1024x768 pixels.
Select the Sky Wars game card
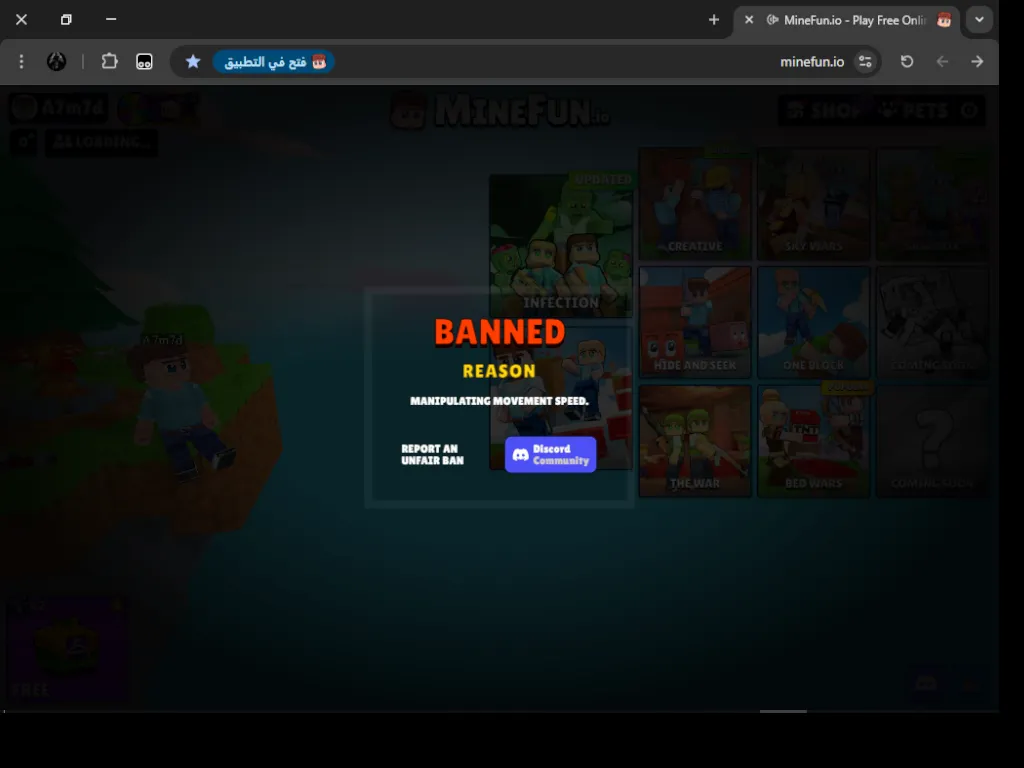pos(813,204)
